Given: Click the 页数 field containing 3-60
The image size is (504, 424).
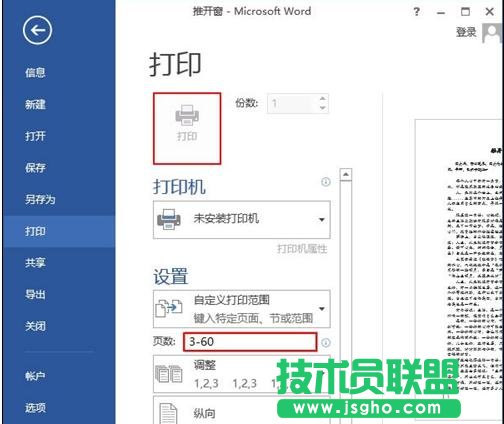Looking at the screenshot, I should pyautogui.click(x=250, y=342).
